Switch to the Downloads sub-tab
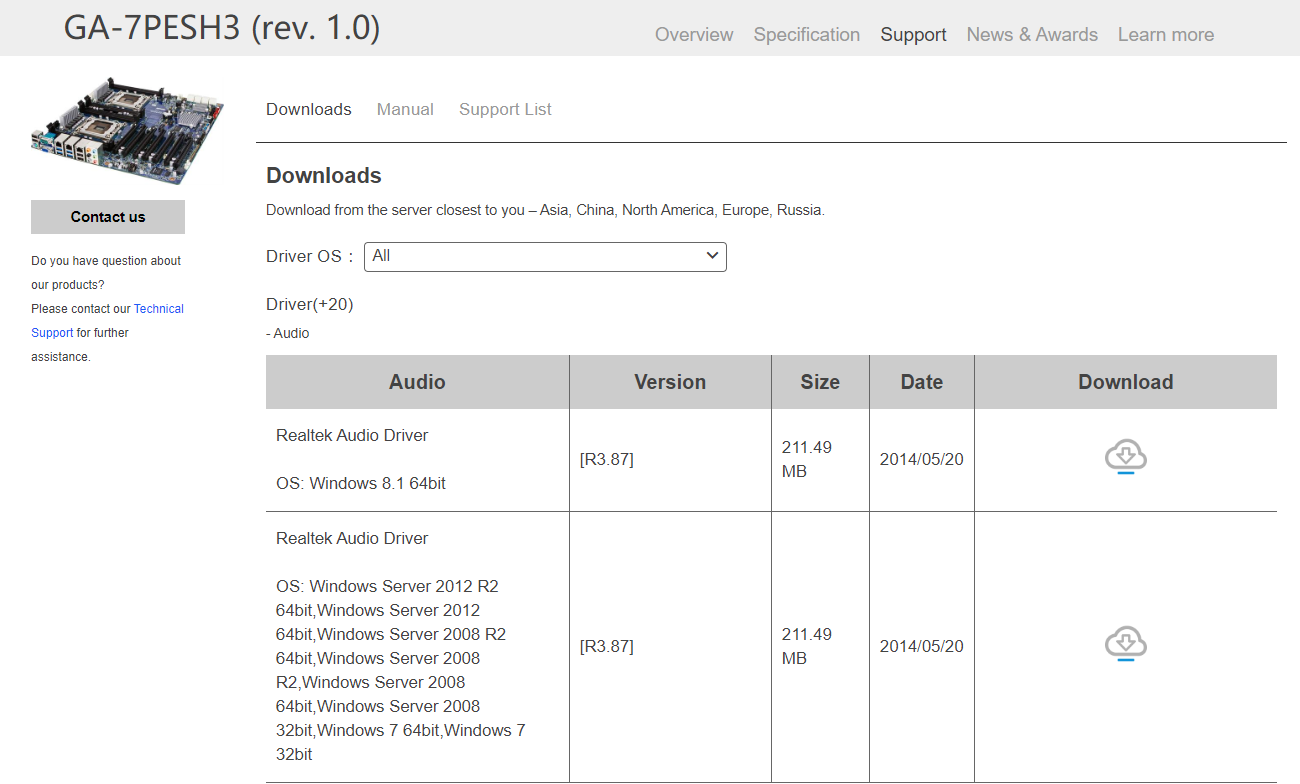Screen dimensions: 1300x784 coord(309,109)
